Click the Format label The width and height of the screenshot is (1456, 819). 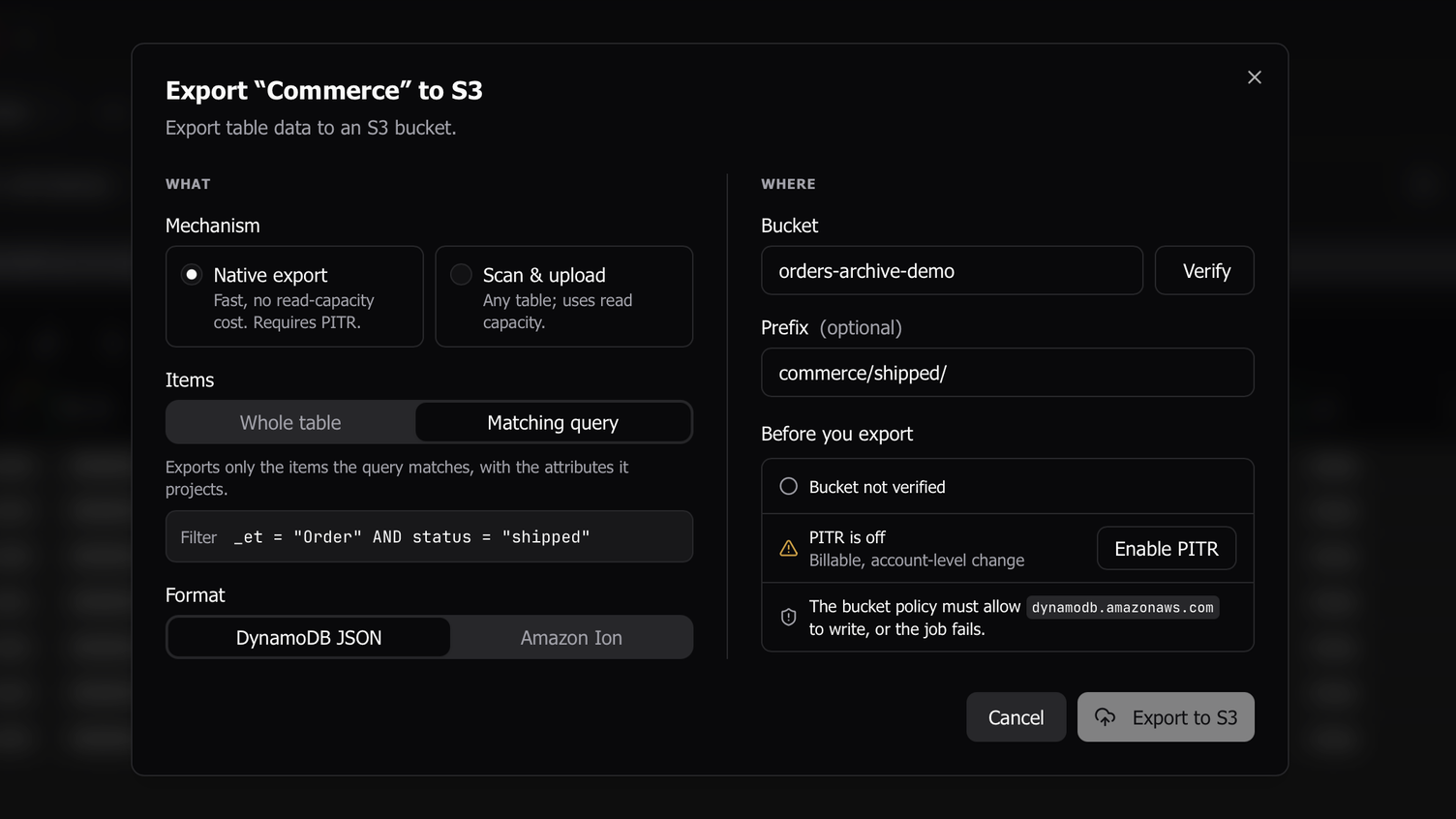[x=196, y=595]
